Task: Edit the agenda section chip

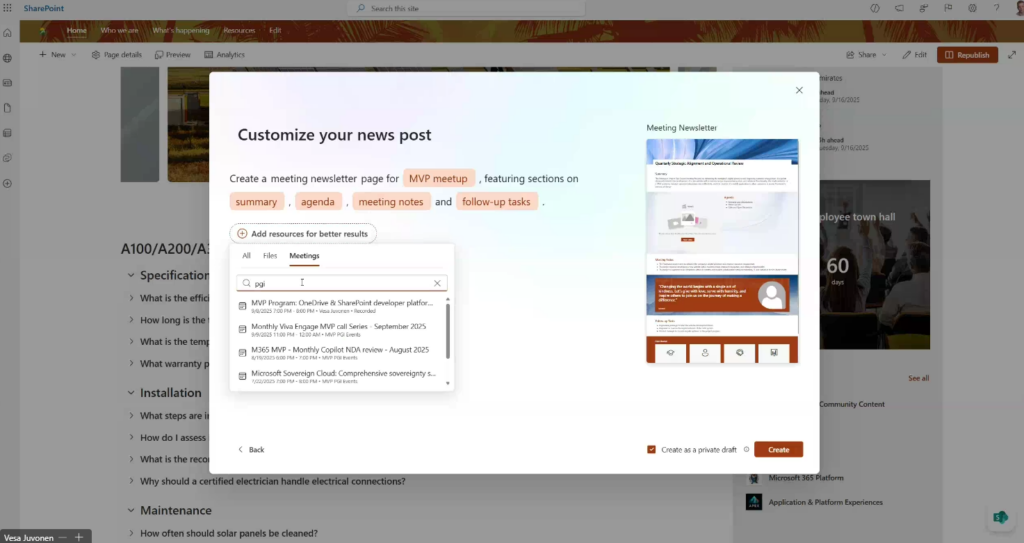Action: coord(318,202)
